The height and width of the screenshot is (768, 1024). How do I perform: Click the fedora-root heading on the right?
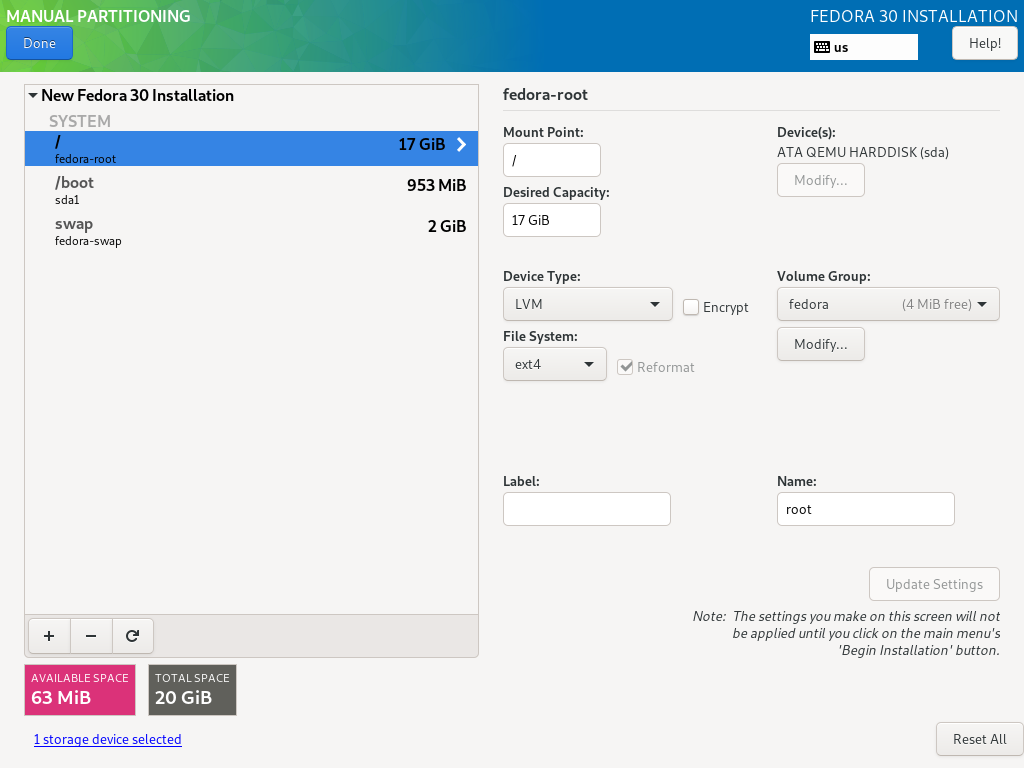(x=545, y=95)
